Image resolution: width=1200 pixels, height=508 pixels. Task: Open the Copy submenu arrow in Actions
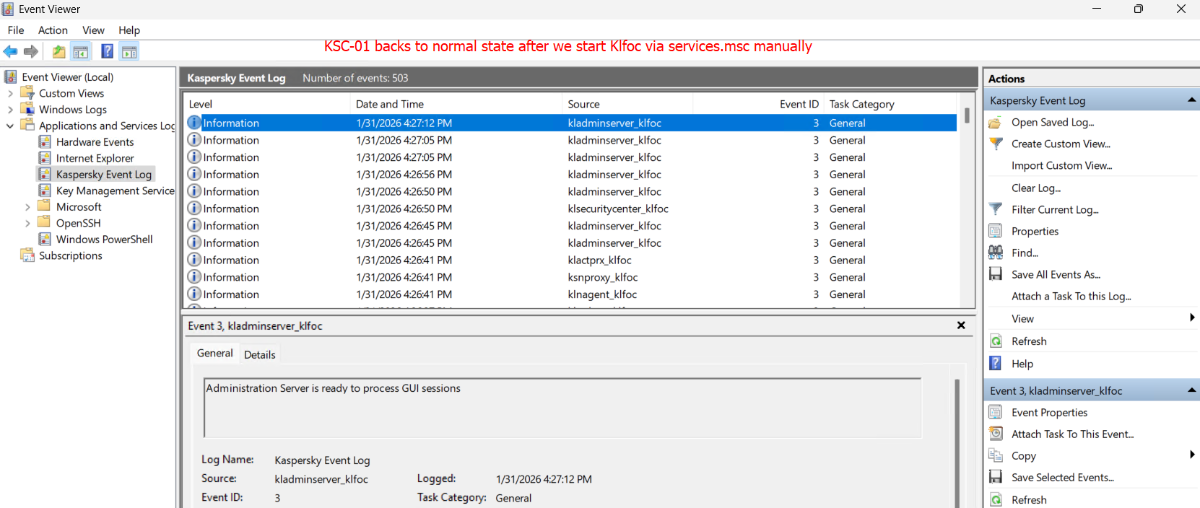point(1192,455)
